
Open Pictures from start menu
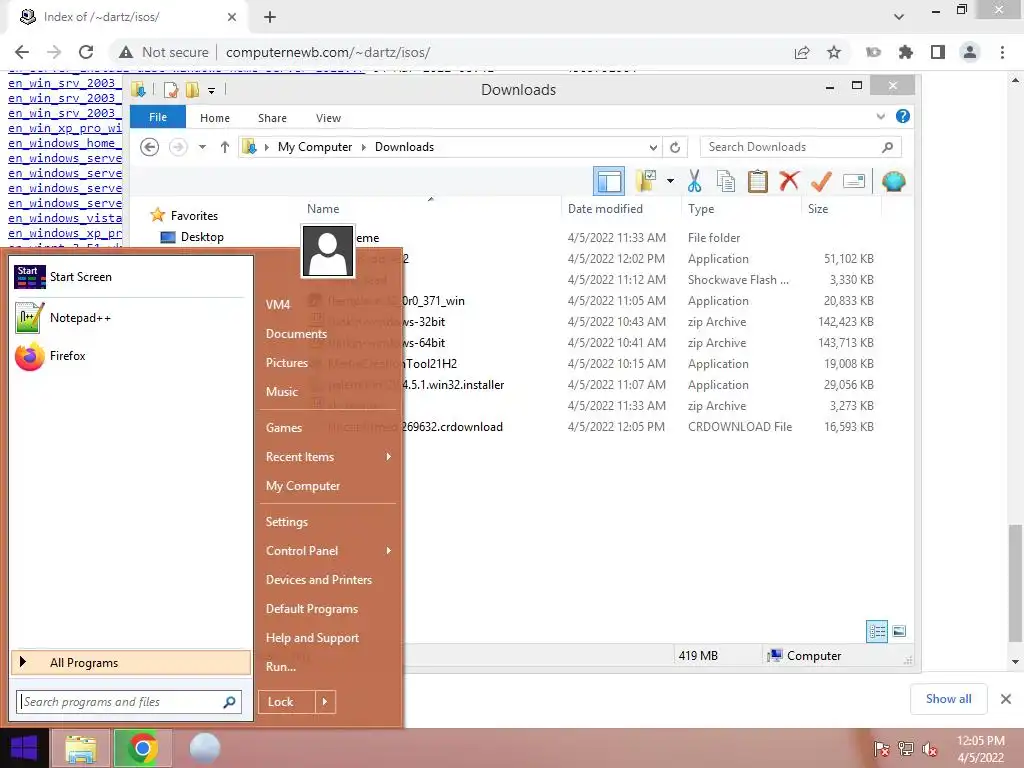pos(287,363)
